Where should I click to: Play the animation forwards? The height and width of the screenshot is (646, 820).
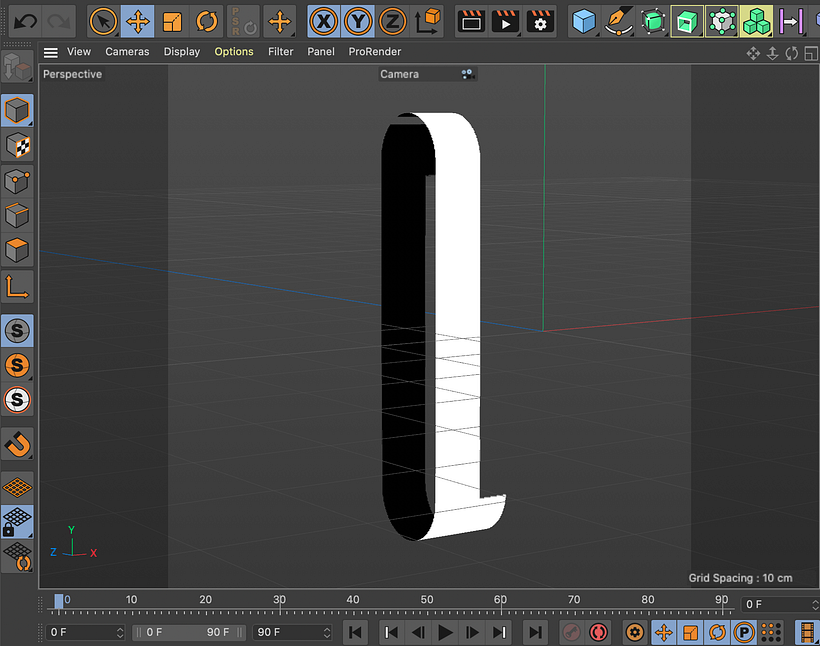pos(445,632)
